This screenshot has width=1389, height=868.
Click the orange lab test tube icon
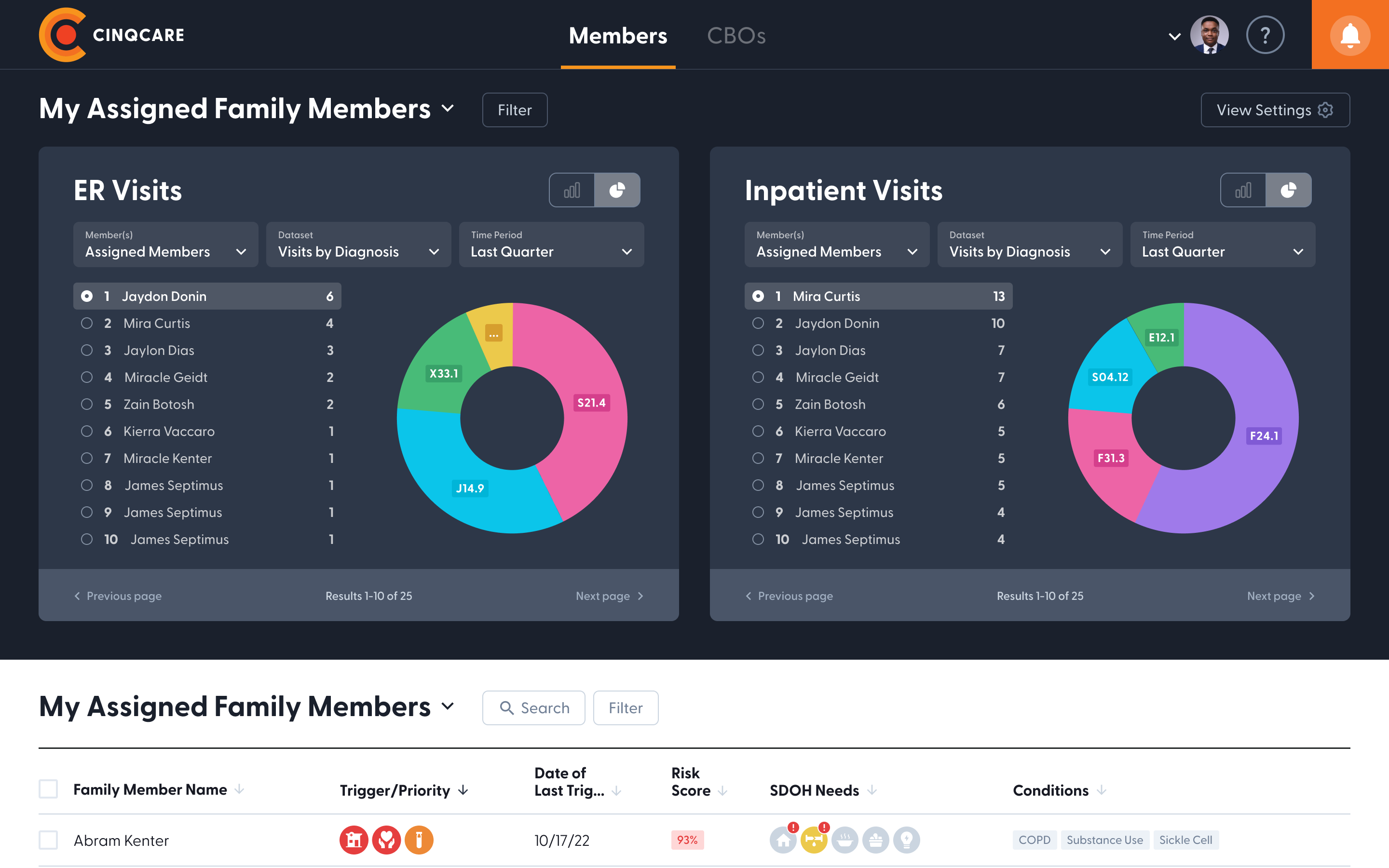click(419, 840)
